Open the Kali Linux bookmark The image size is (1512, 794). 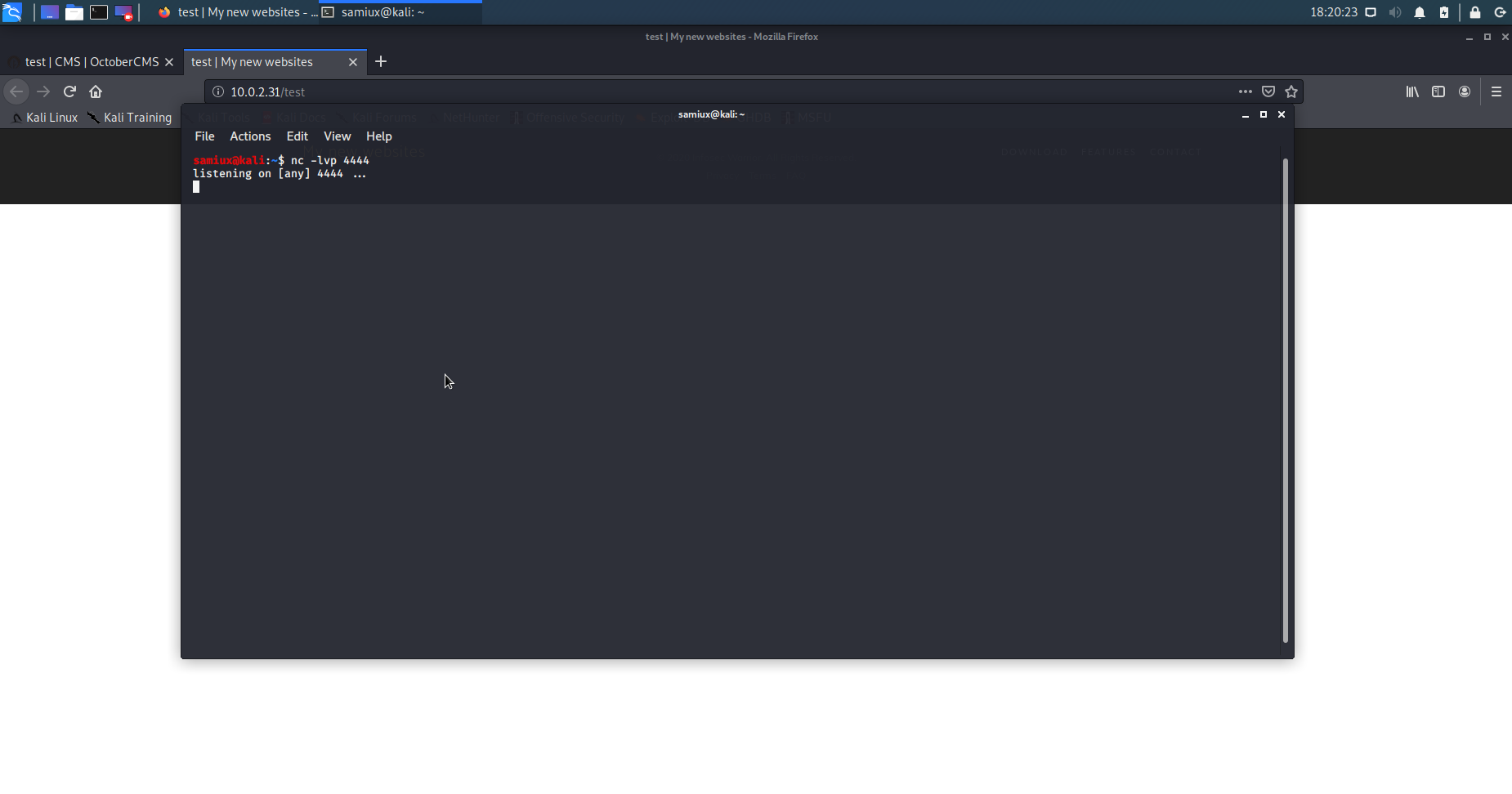[x=46, y=118]
